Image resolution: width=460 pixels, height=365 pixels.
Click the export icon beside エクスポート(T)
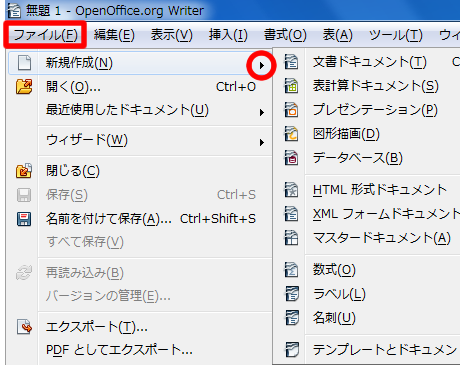(24, 327)
